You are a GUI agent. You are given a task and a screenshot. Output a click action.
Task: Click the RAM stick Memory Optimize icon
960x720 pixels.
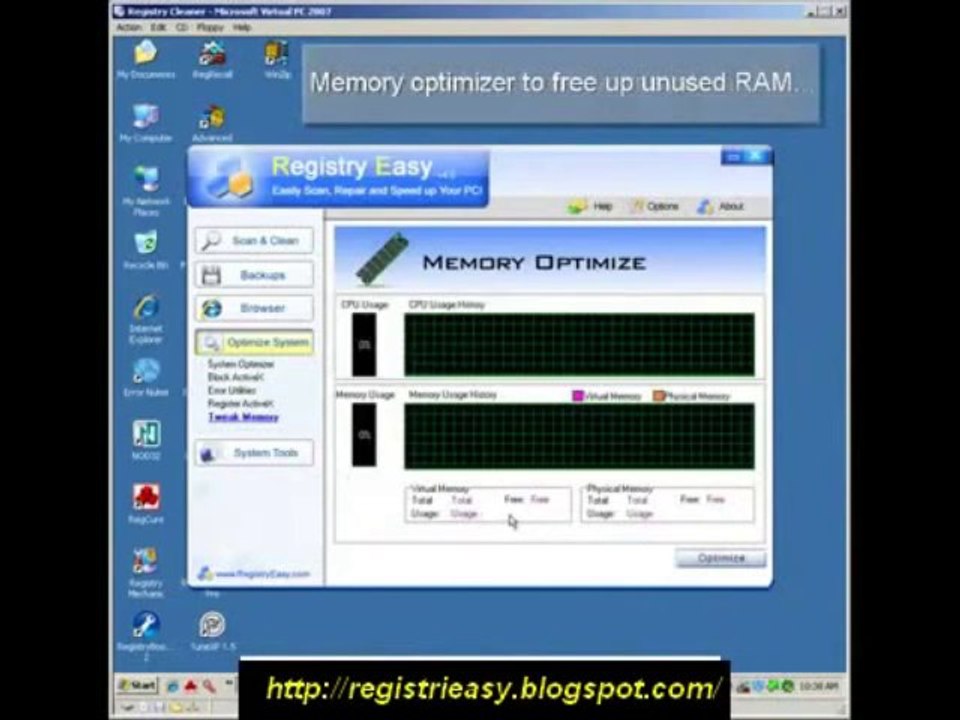coord(381,260)
